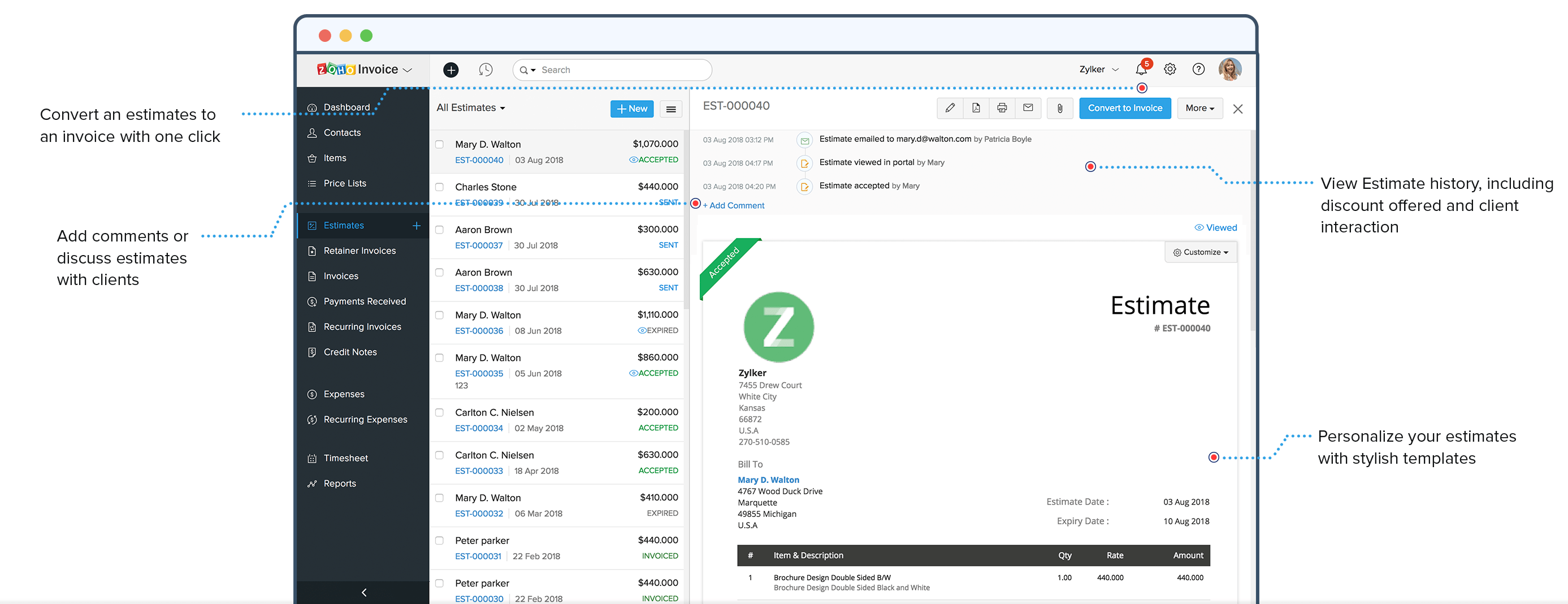The height and width of the screenshot is (604, 1568).
Task: Open the estimates list hamburger menu
Action: click(671, 109)
